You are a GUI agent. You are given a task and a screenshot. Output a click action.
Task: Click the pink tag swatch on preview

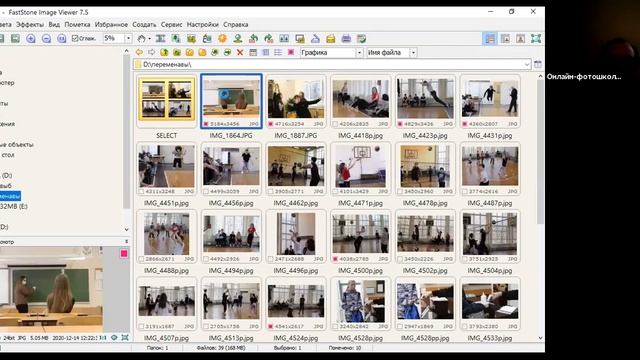click(x=124, y=254)
